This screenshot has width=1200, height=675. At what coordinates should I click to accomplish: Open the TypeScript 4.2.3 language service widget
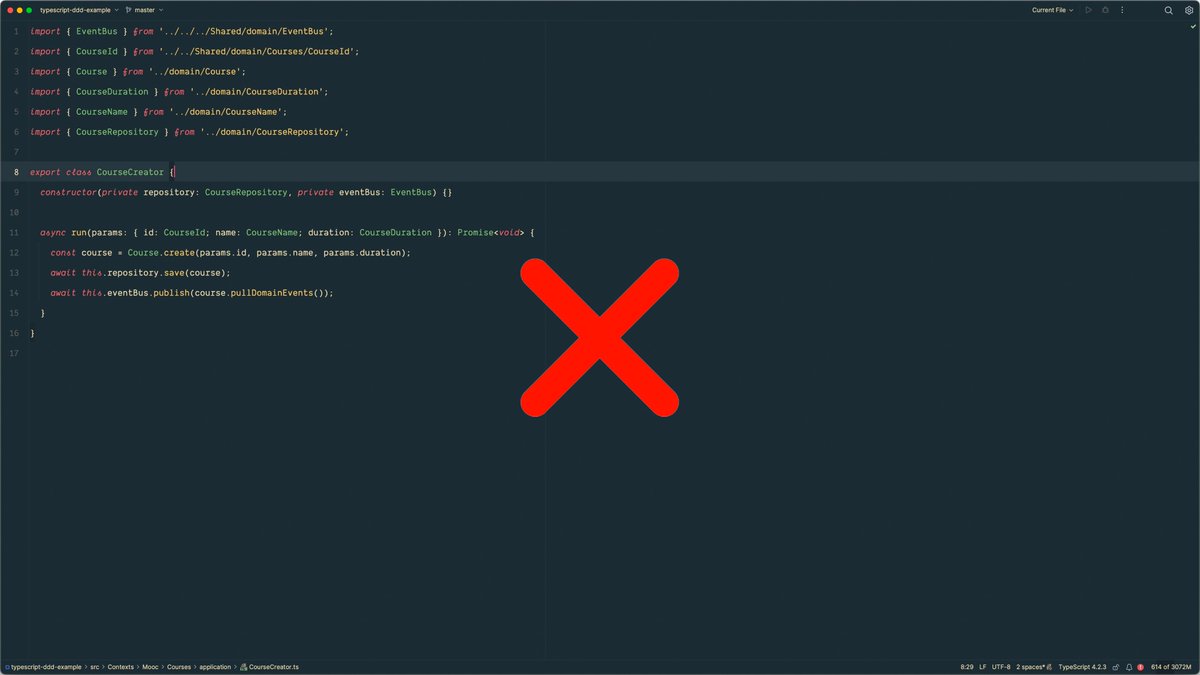tap(1082, 666)
